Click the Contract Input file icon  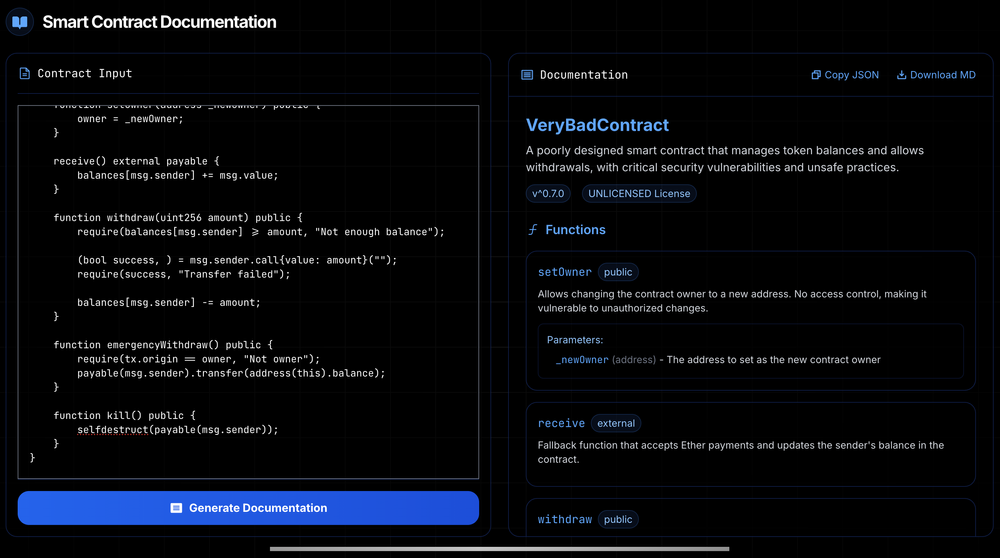(x=25, y=73)
